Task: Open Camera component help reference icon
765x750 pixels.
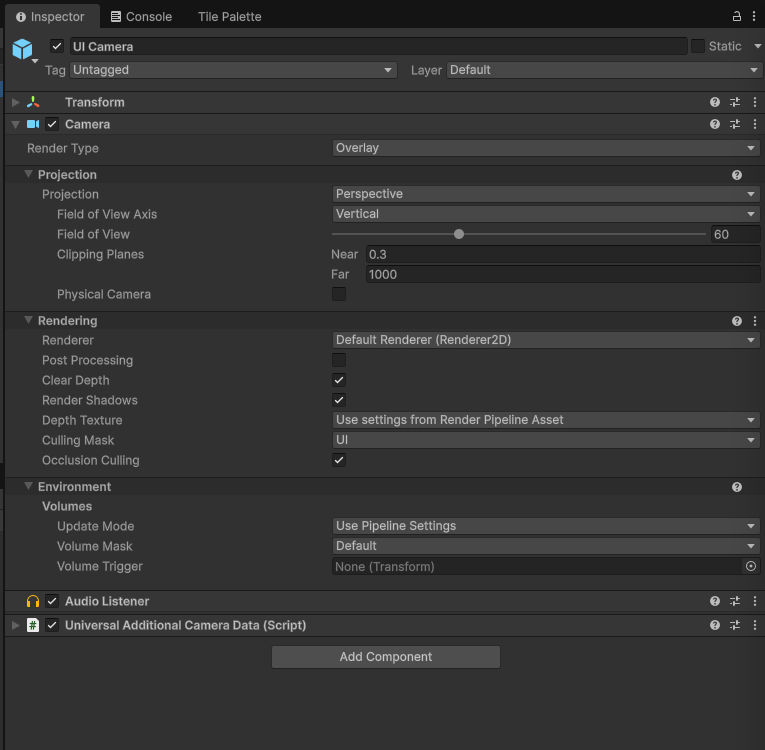Action: 715,125
